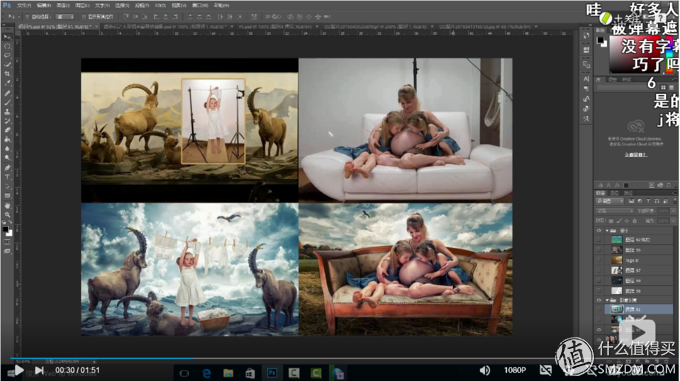
Task: Click the lock-all icon in Layers panel
Action: (x=634, y=221)
